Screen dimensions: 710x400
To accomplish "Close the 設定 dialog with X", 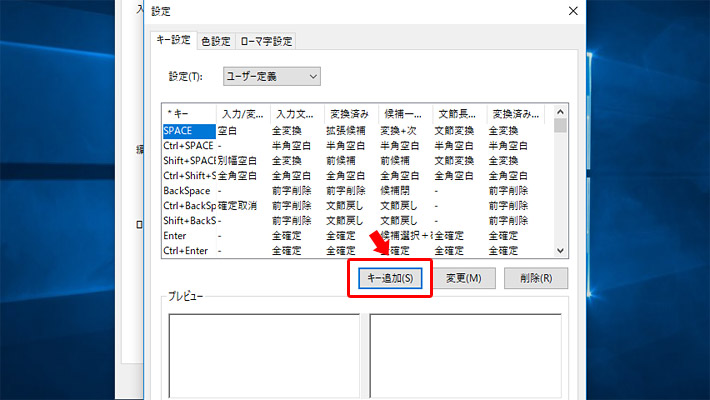I will click(x=572, y=10).
